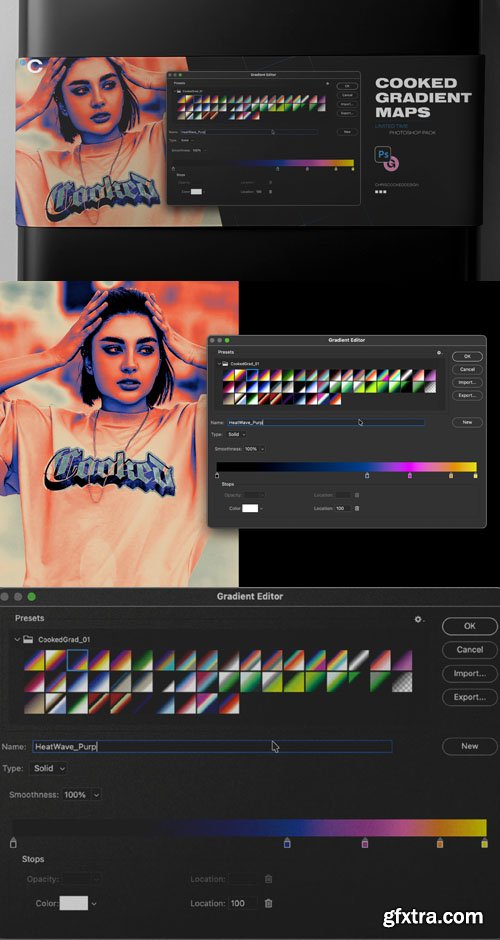Screen dimensions: 500x940
Task: Click the white Color swatch in the middle editor
Action: [250, 508]
